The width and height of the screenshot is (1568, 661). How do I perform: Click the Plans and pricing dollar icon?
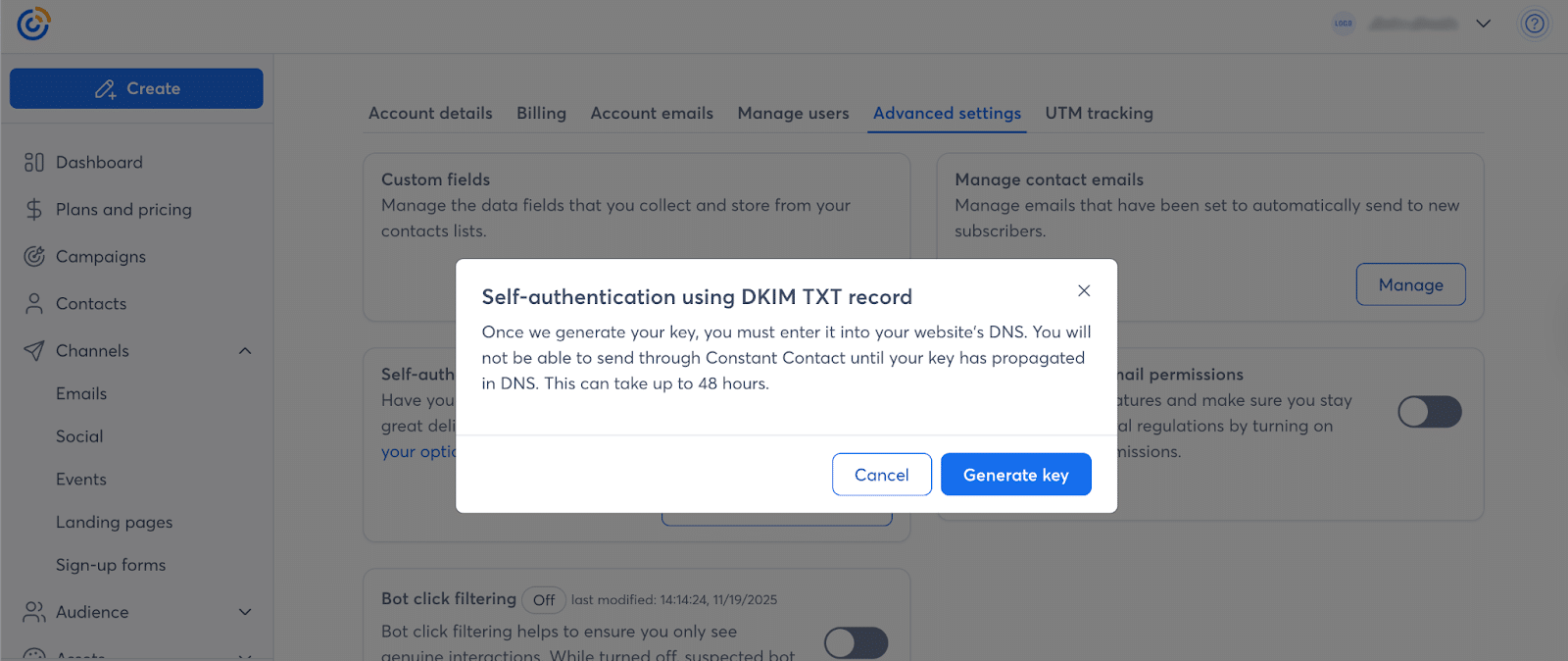pyautogui.click(x=34, y=210)
